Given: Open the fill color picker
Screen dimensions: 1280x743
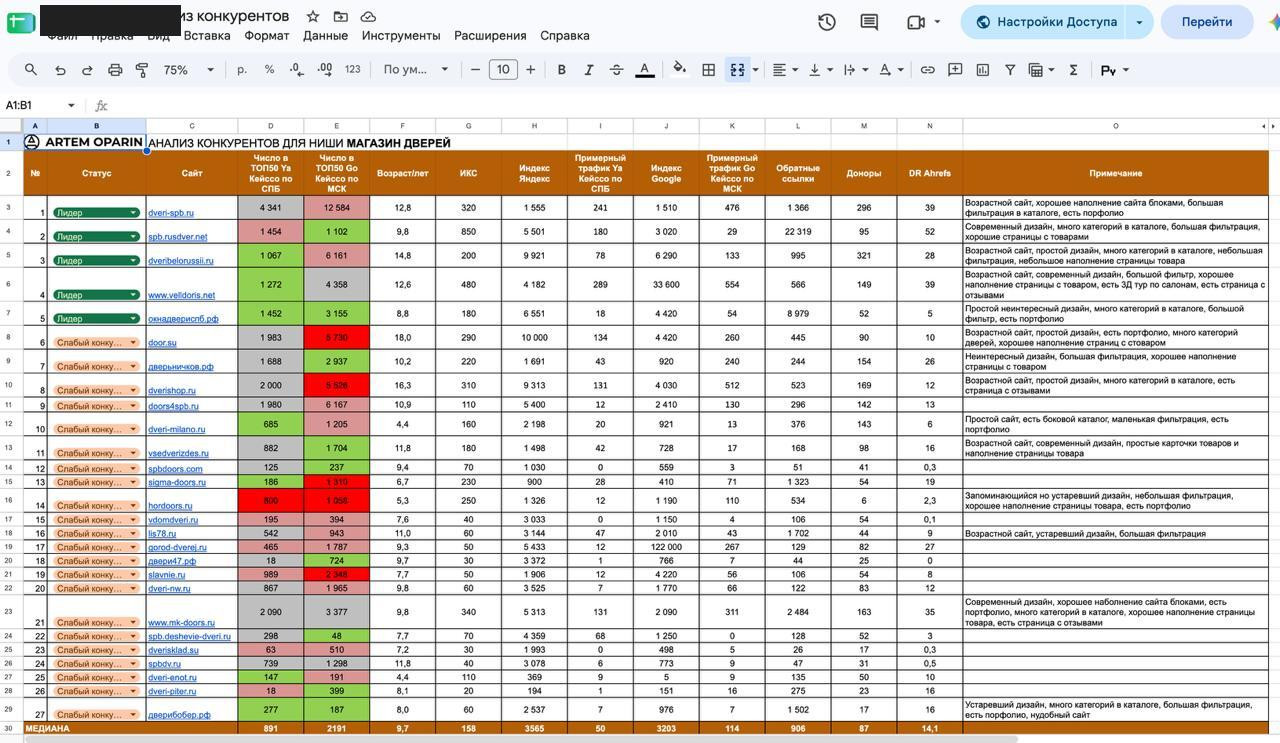Looking at the screenshot, I should click(680, 70).
